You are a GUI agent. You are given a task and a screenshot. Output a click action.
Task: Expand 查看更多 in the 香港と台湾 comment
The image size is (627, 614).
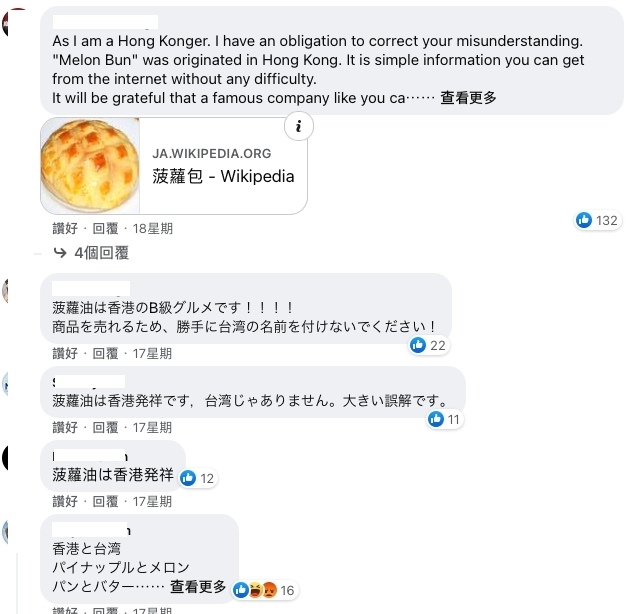click(198, 586)
